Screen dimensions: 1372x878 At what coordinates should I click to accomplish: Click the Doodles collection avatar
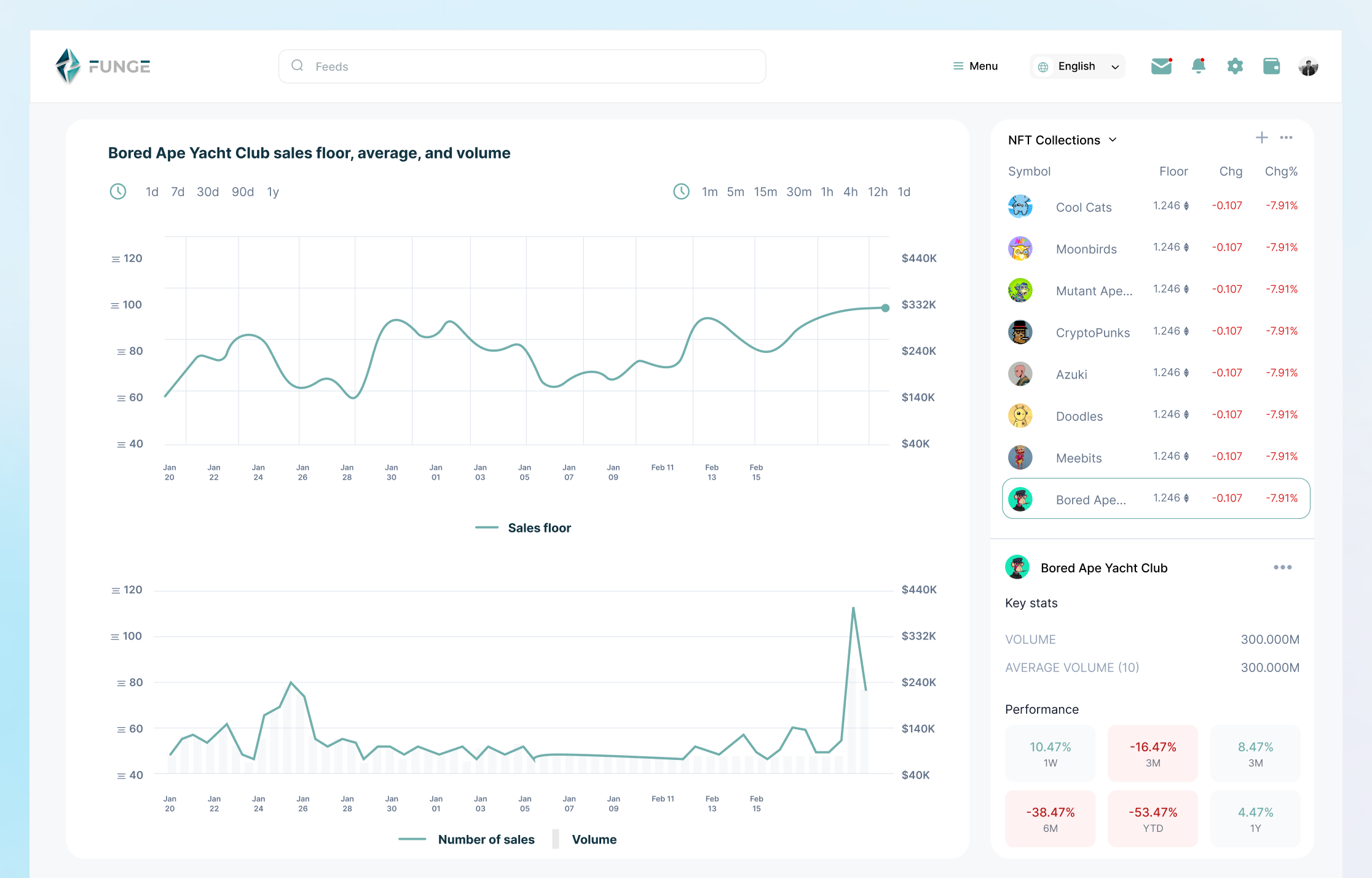coord(1020,416)
